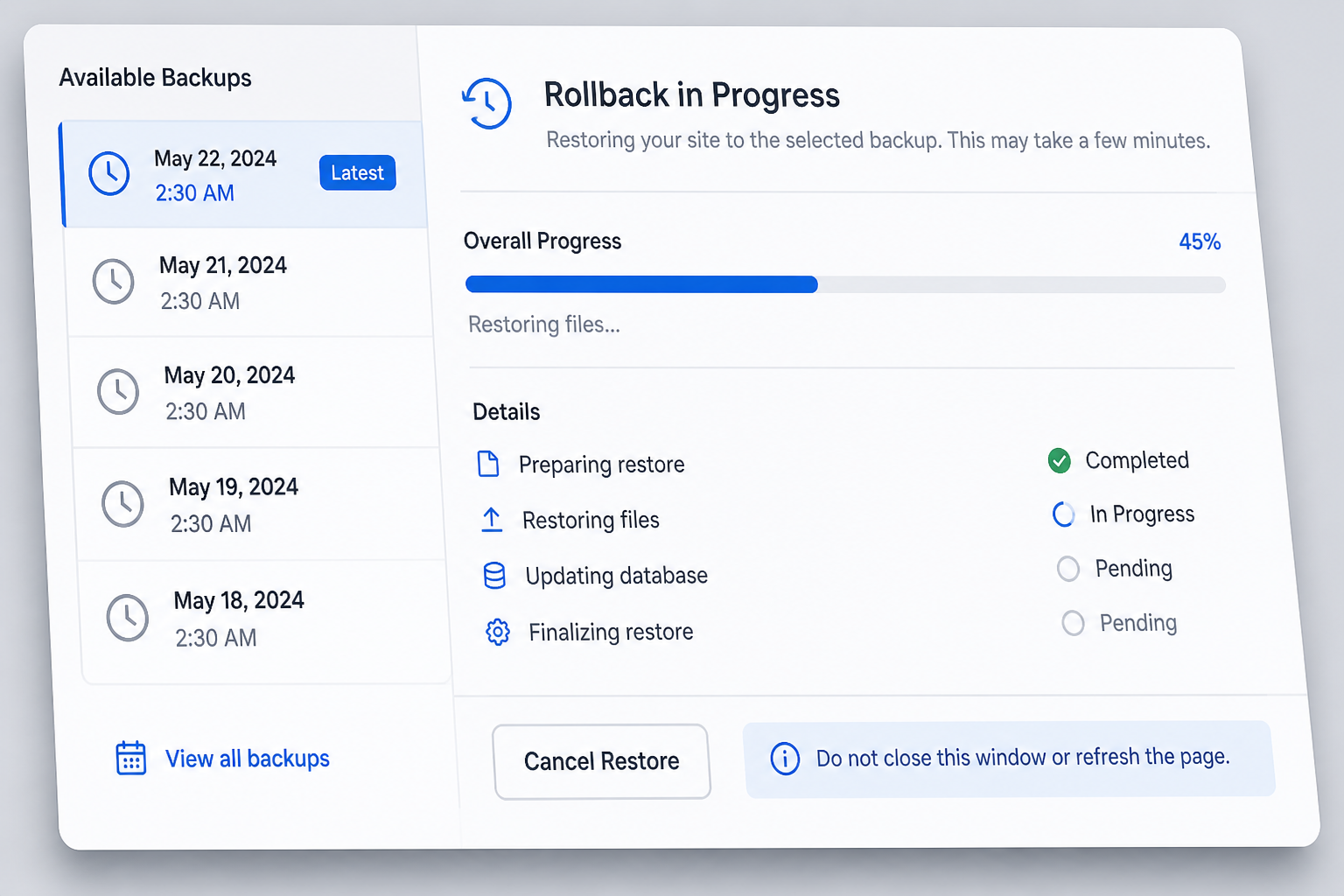Viewport: 1344px width, 896px height.
Task: Click the "Updating database" step label
Action: (x=617, y=576)
